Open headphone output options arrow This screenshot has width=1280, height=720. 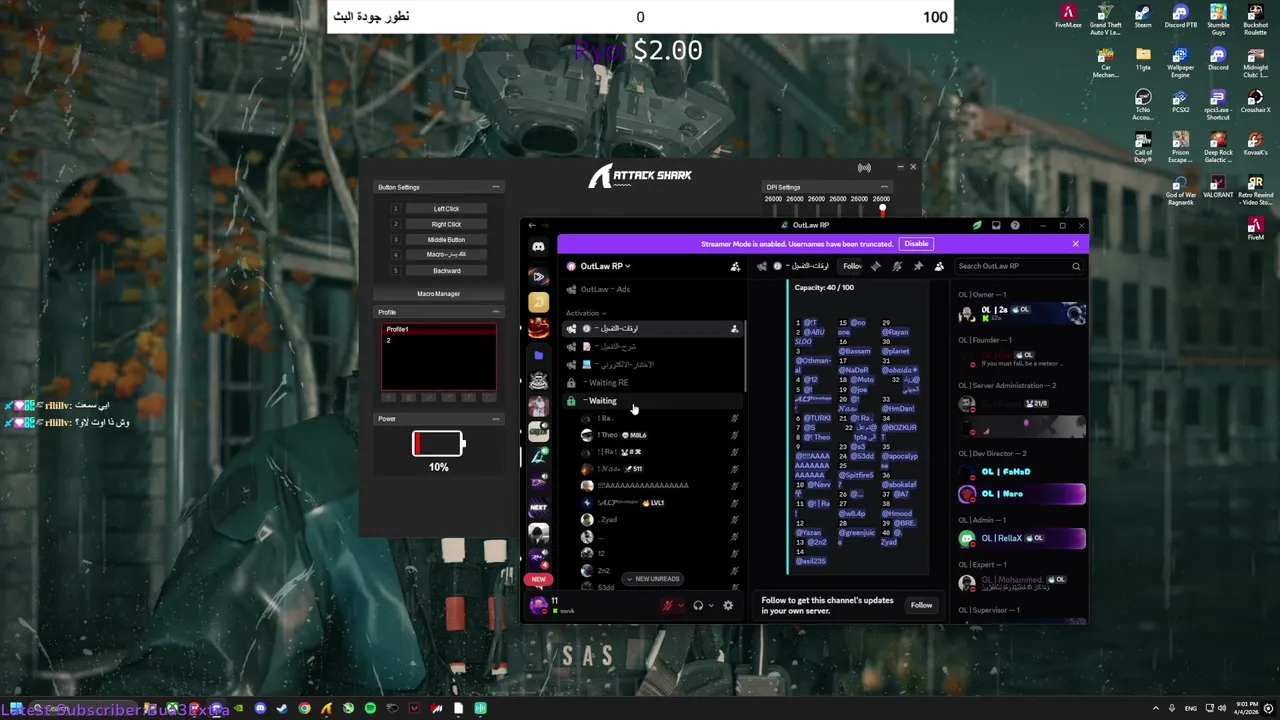coord(711,605)
